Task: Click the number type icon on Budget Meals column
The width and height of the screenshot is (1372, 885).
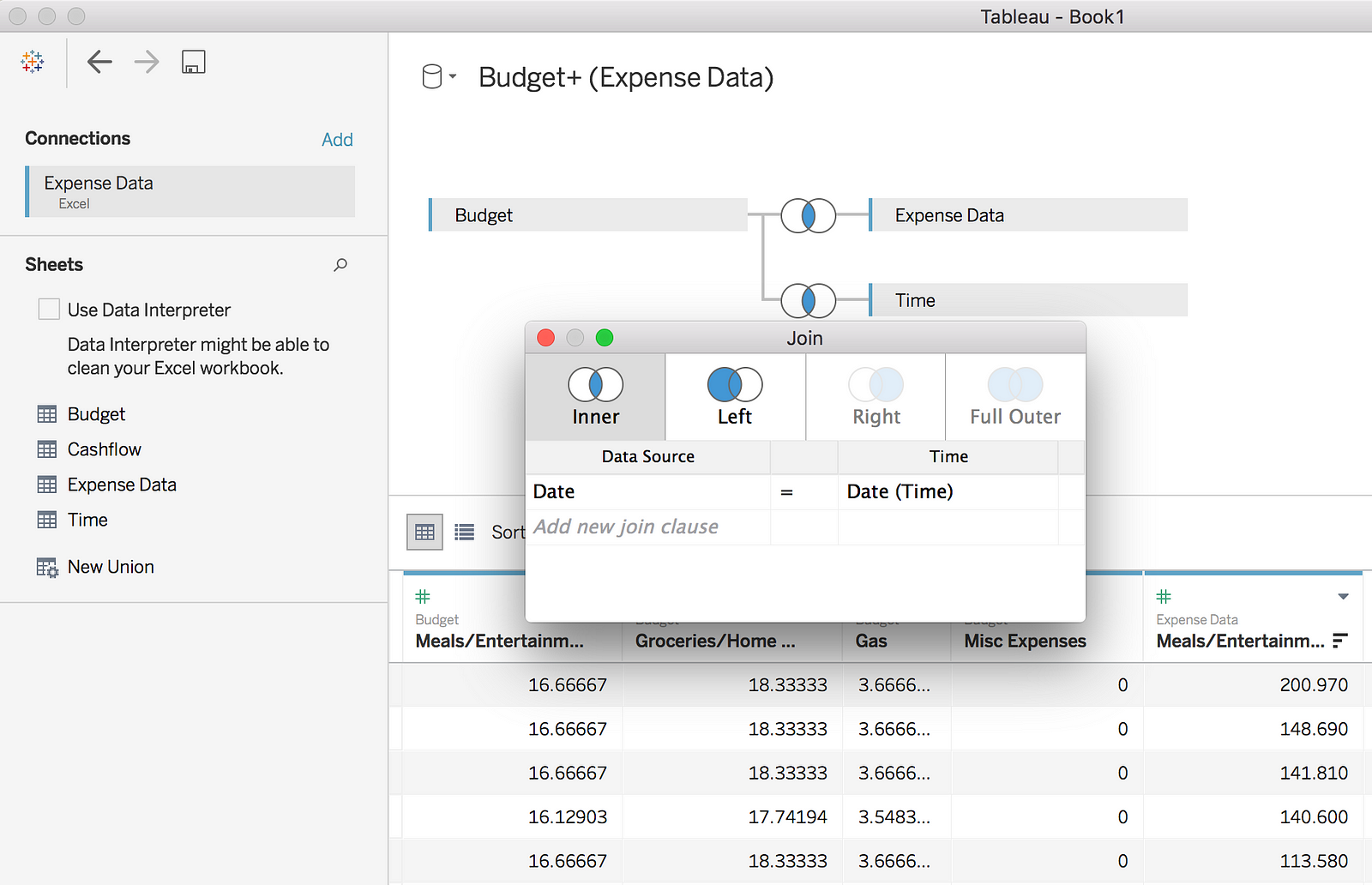Action: click(423, 597)
